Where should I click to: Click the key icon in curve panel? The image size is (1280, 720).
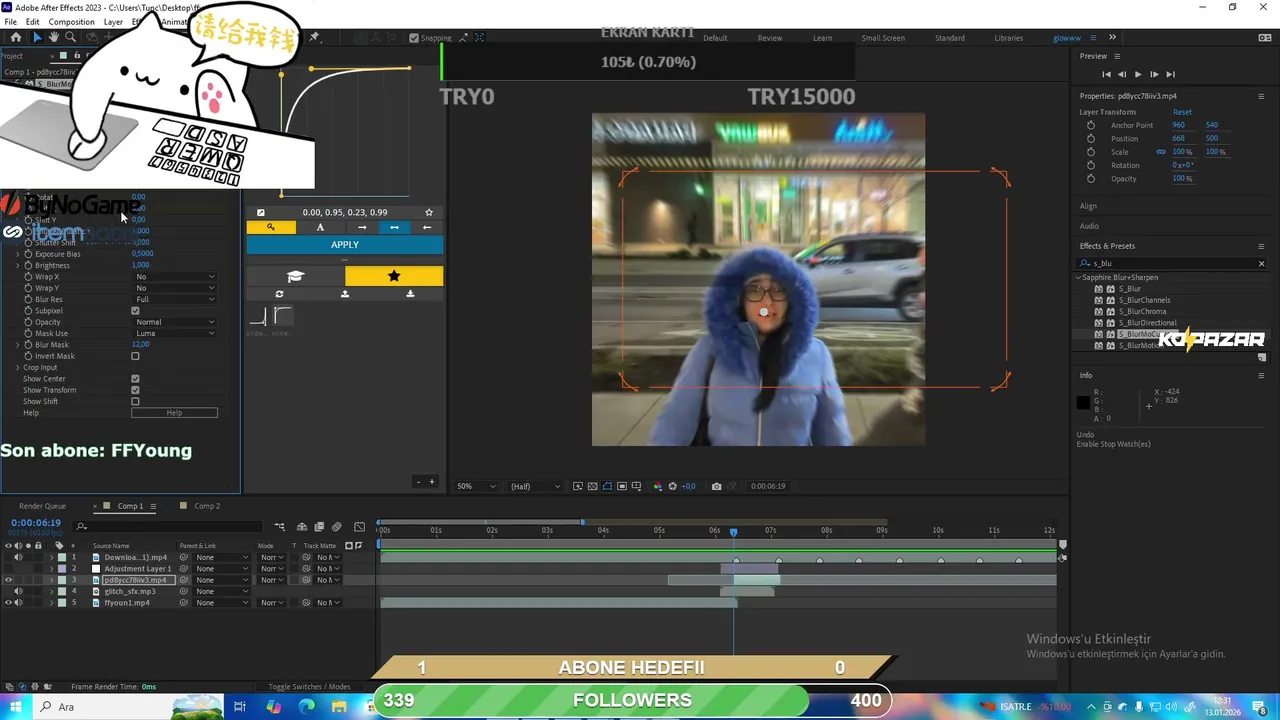(x=271, y=227)
